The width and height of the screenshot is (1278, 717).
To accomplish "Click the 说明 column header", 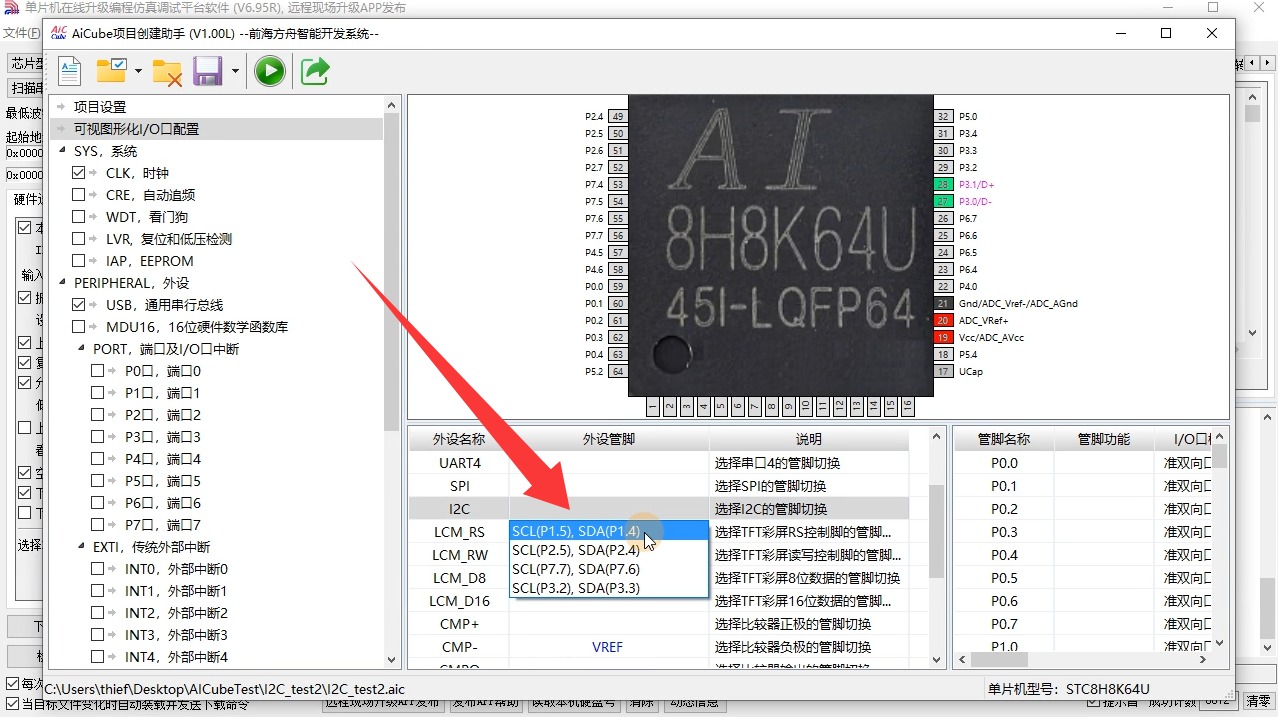I will (809, 439).
